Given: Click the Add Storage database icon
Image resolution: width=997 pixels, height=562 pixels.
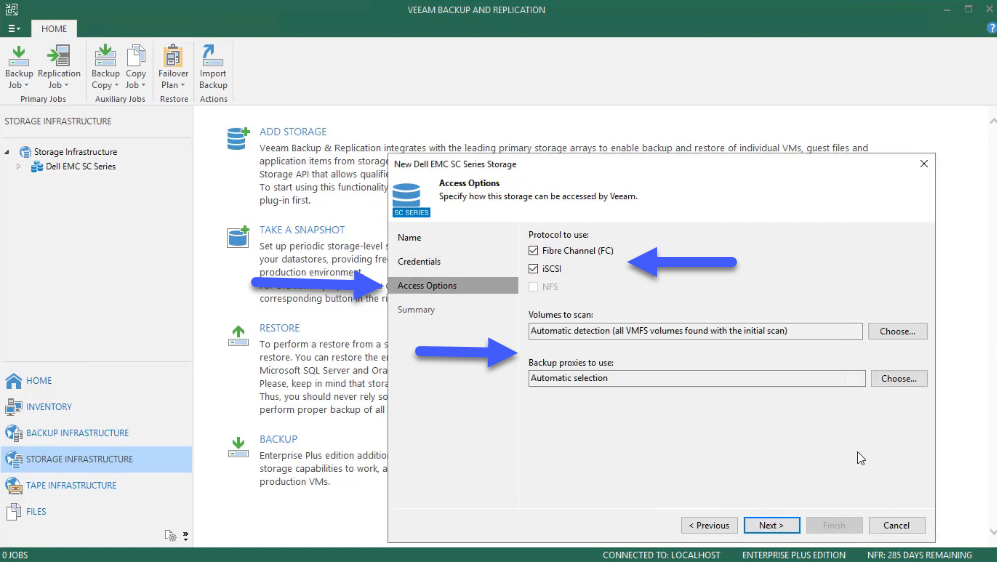Looking at the screenshot, I should pyautogui.click(x=238, y=139).
